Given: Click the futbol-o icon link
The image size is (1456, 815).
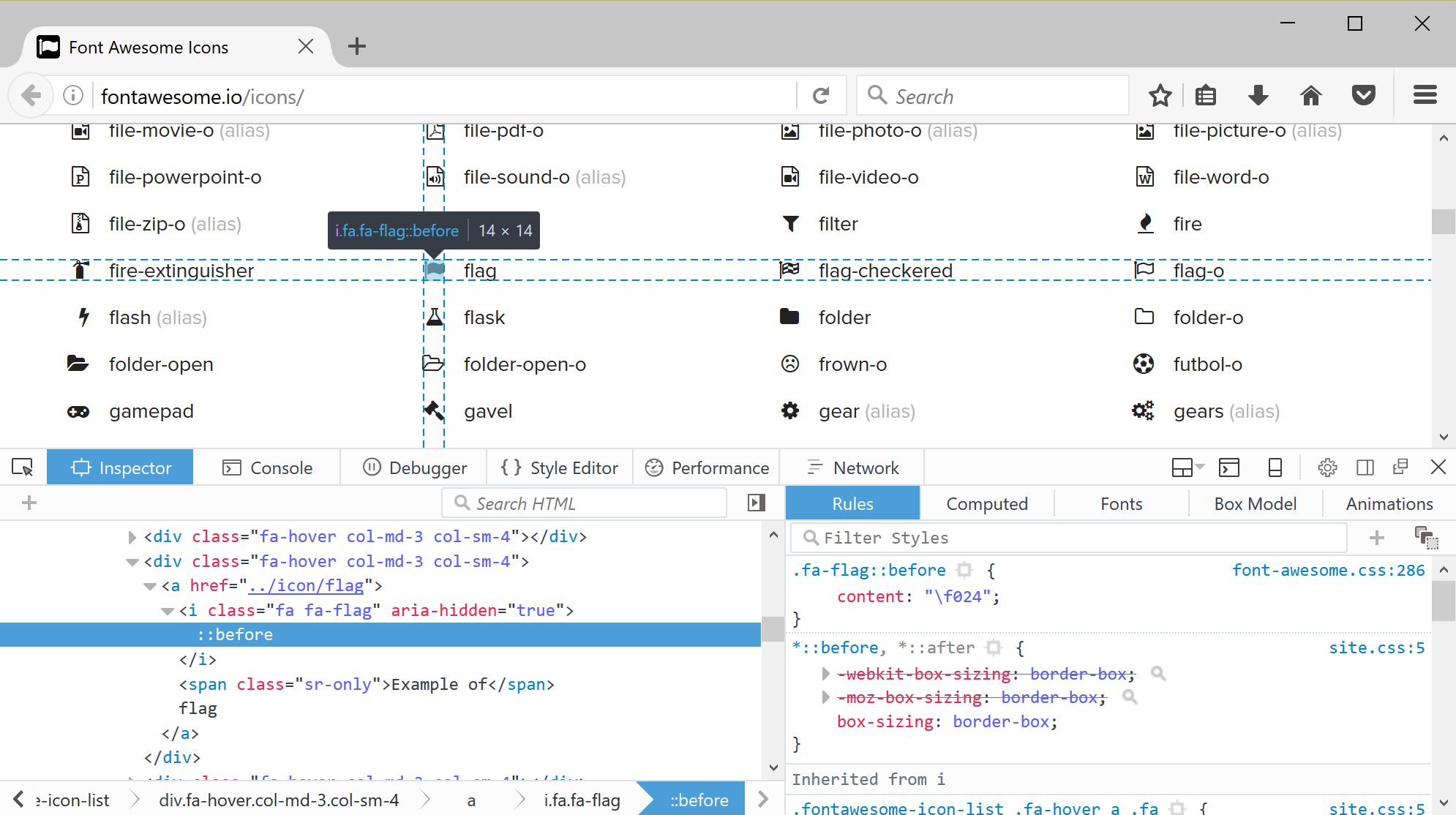Looking at the screenshot, I should [1207, 364].
